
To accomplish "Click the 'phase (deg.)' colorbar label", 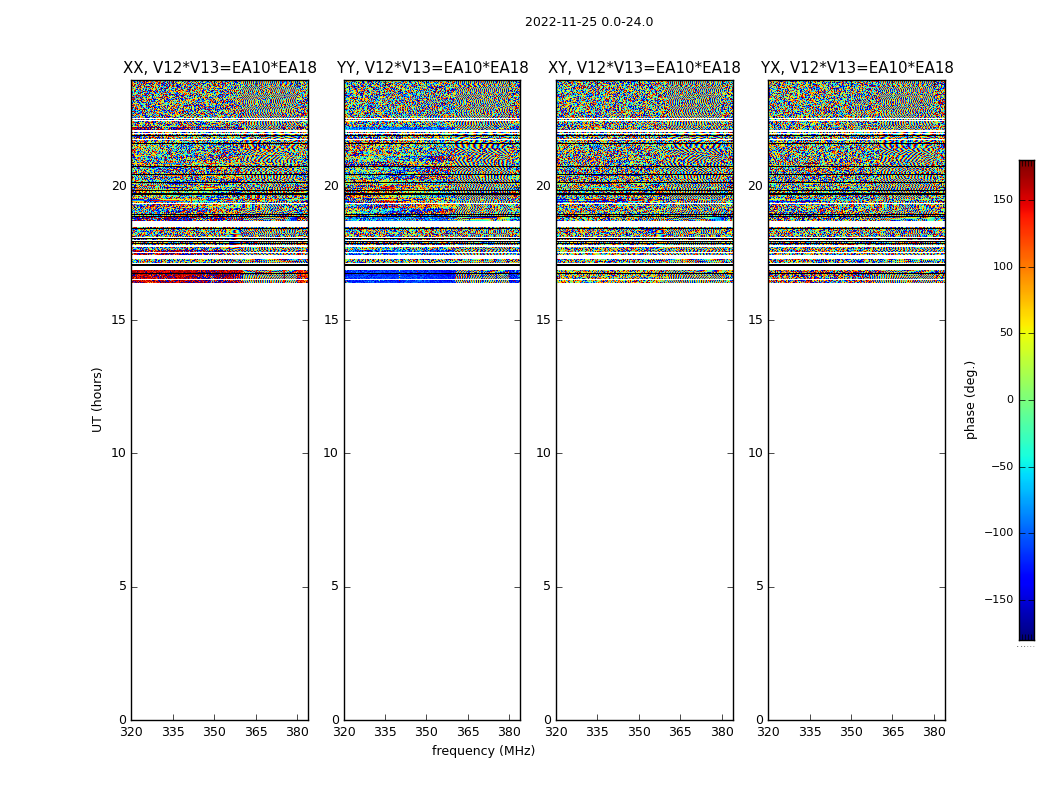I will click(970, 400).
